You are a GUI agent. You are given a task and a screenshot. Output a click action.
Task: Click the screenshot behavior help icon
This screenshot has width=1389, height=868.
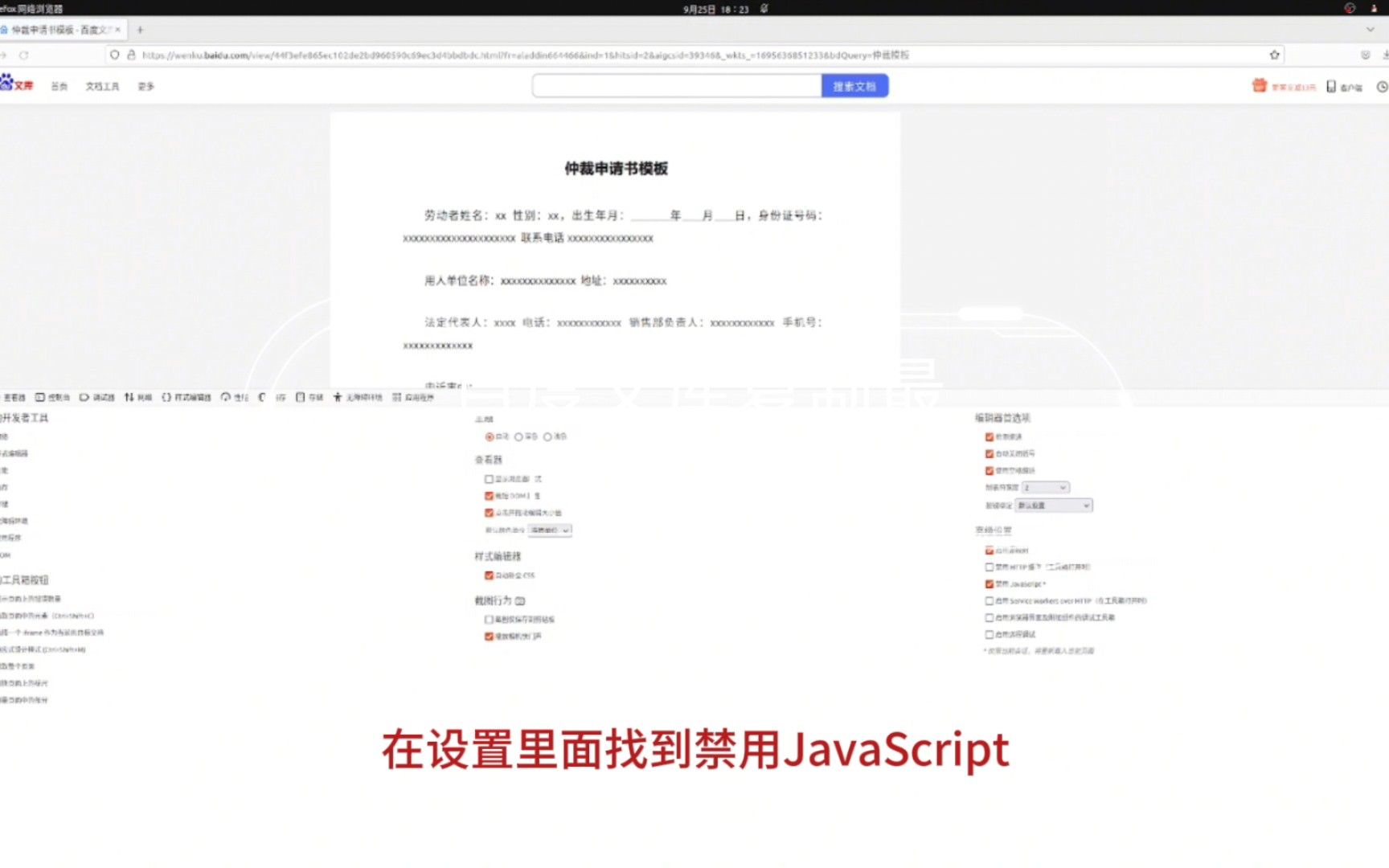(520, 601)
